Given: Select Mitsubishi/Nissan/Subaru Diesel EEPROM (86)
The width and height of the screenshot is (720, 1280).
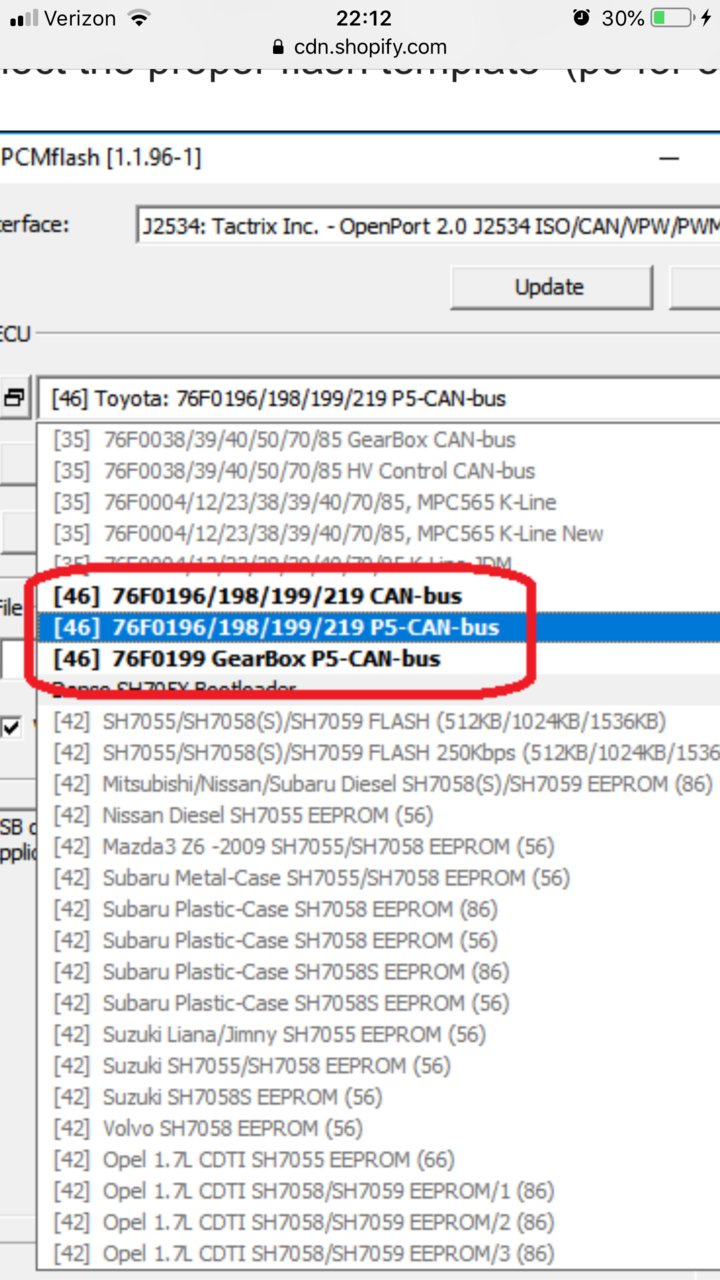Looking at the screenshot, I should [x=378, y=784].
